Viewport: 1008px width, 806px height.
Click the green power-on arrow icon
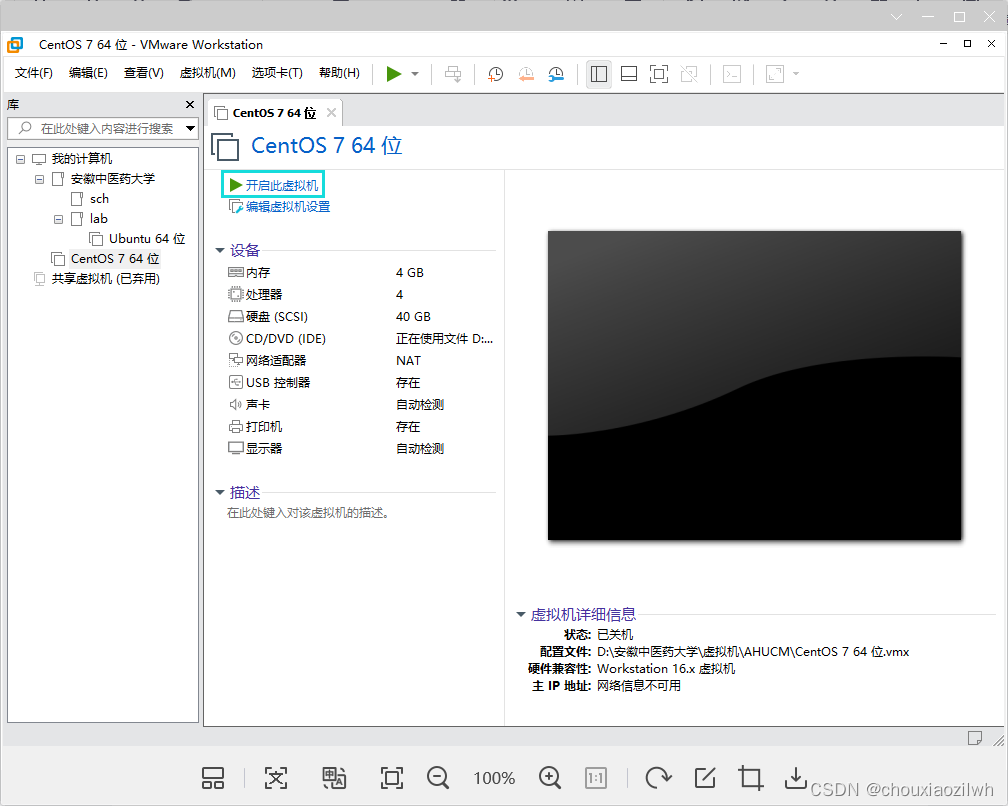pyautogui.click(x=393, y=73)
